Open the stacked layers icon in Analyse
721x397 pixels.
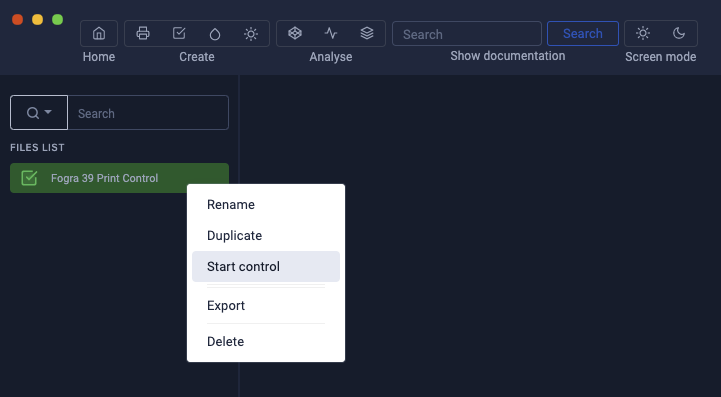pyautogui.click(x=366, y=33)
